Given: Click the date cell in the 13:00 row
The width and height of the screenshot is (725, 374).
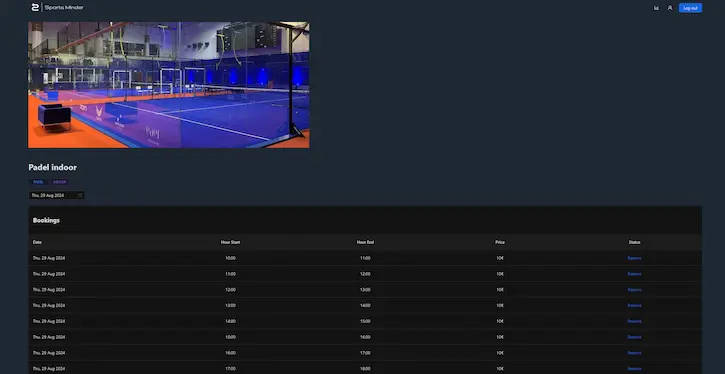Looking at the screenshot, I should tap(49, 306).
